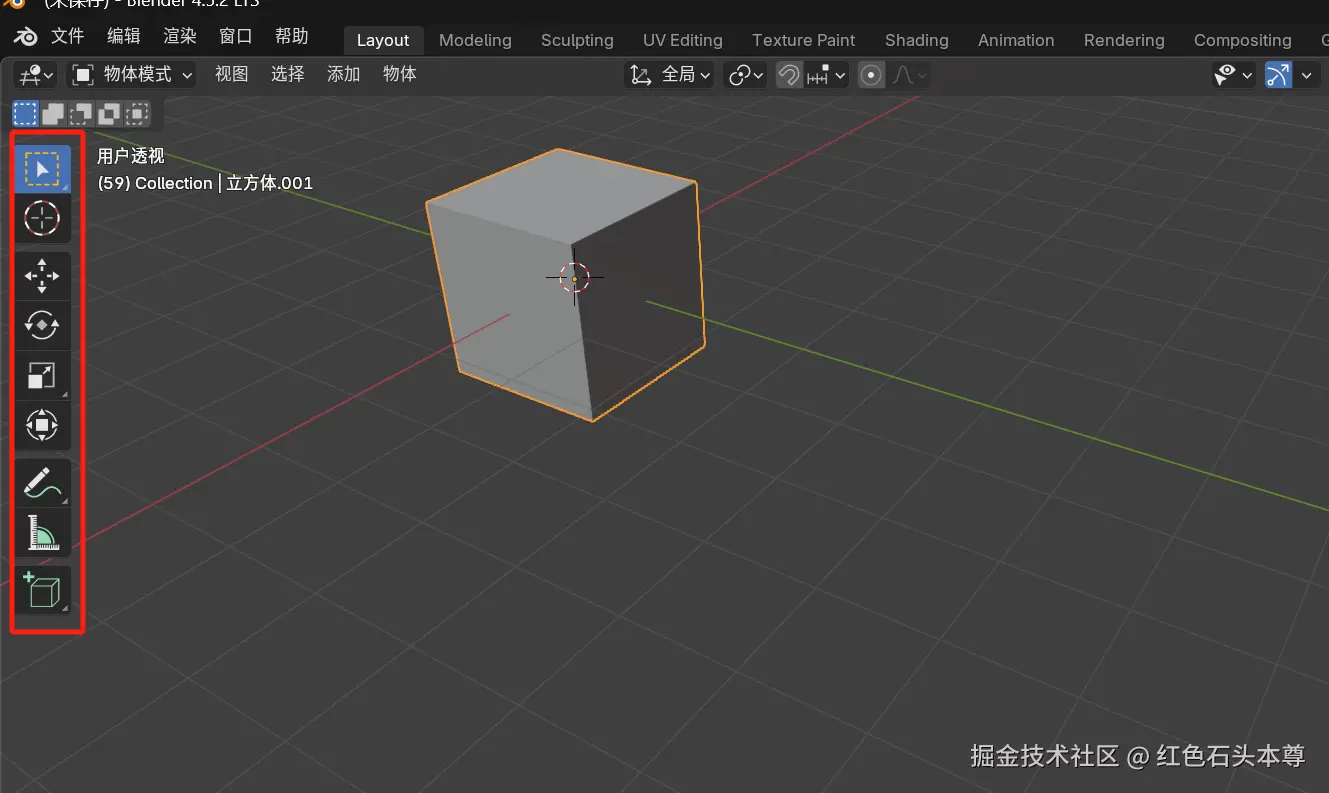The width and height of the screenshot is (1329, 793).
Task: Open the pivot point dropdown
Action: tap(745, 75)
